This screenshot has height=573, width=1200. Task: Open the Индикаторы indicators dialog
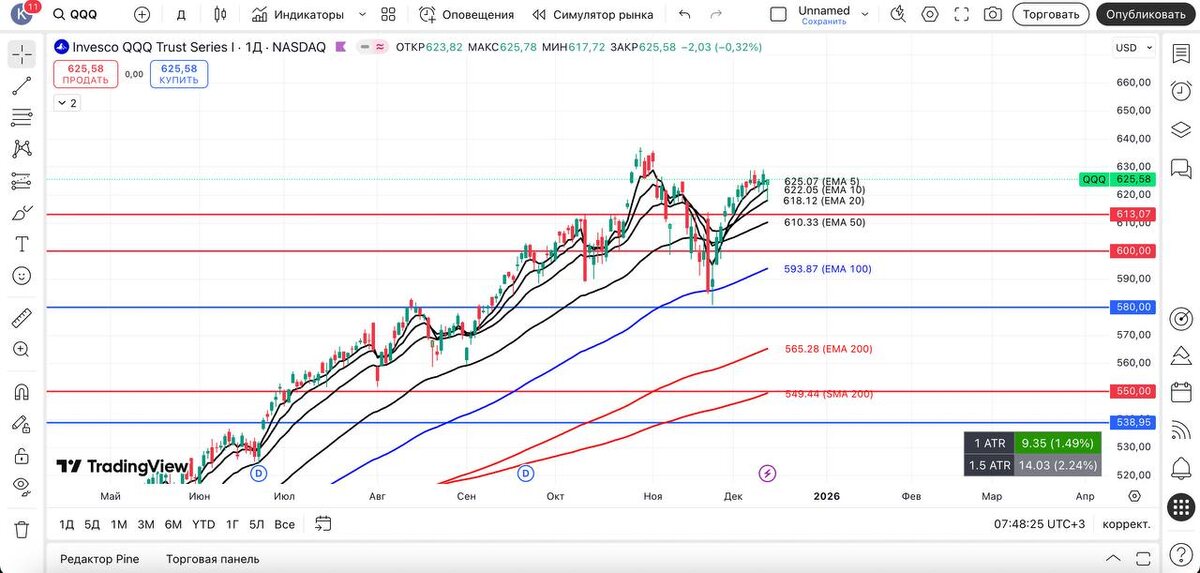point(298,15)
